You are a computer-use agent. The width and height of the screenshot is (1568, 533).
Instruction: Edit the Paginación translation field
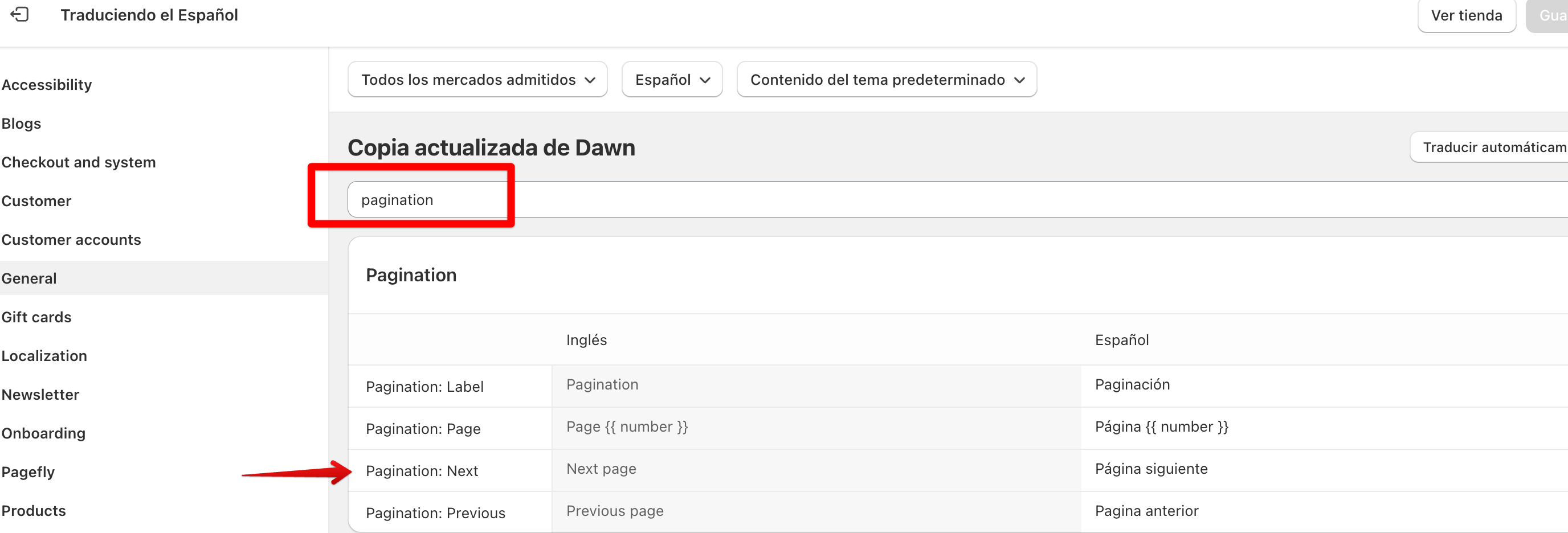click(1325, 386)
